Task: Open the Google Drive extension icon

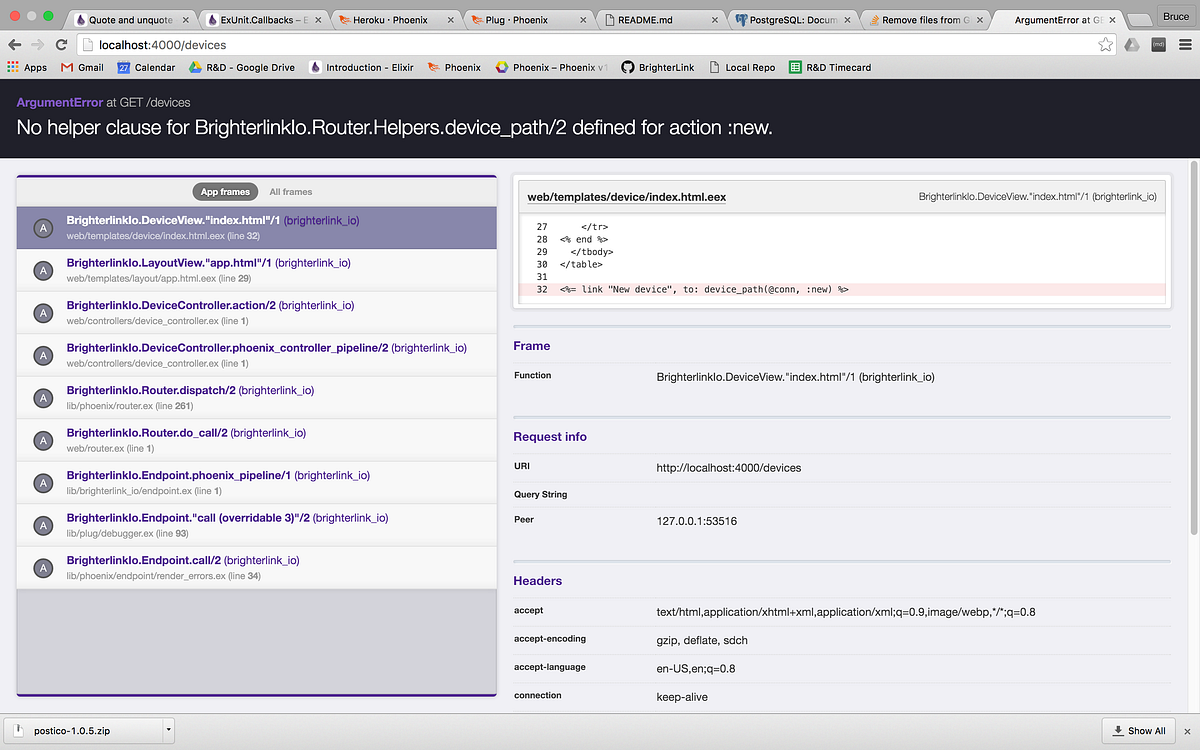Action: click(1131, 45)
